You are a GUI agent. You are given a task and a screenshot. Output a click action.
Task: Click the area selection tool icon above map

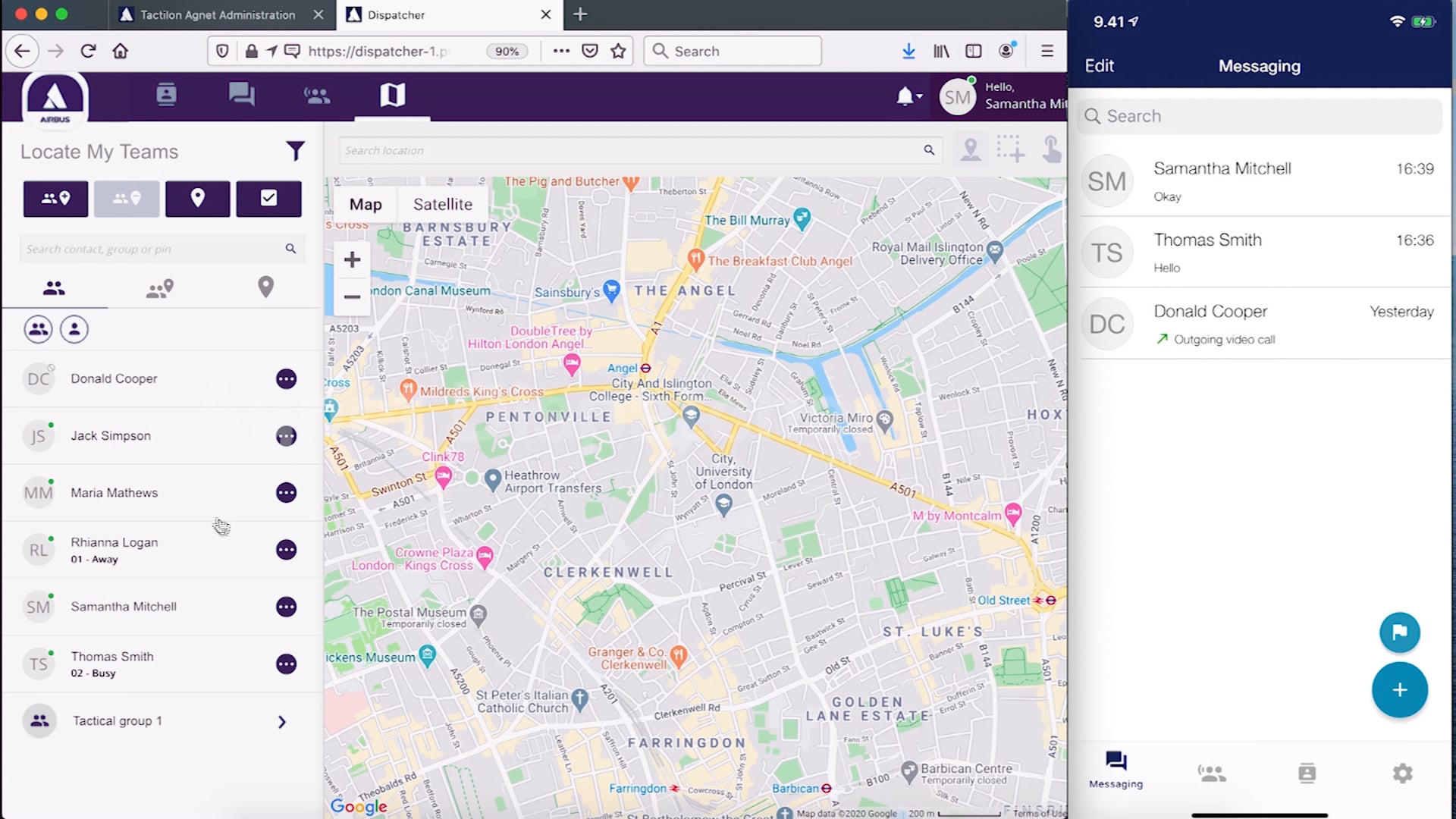point(1010,149)
